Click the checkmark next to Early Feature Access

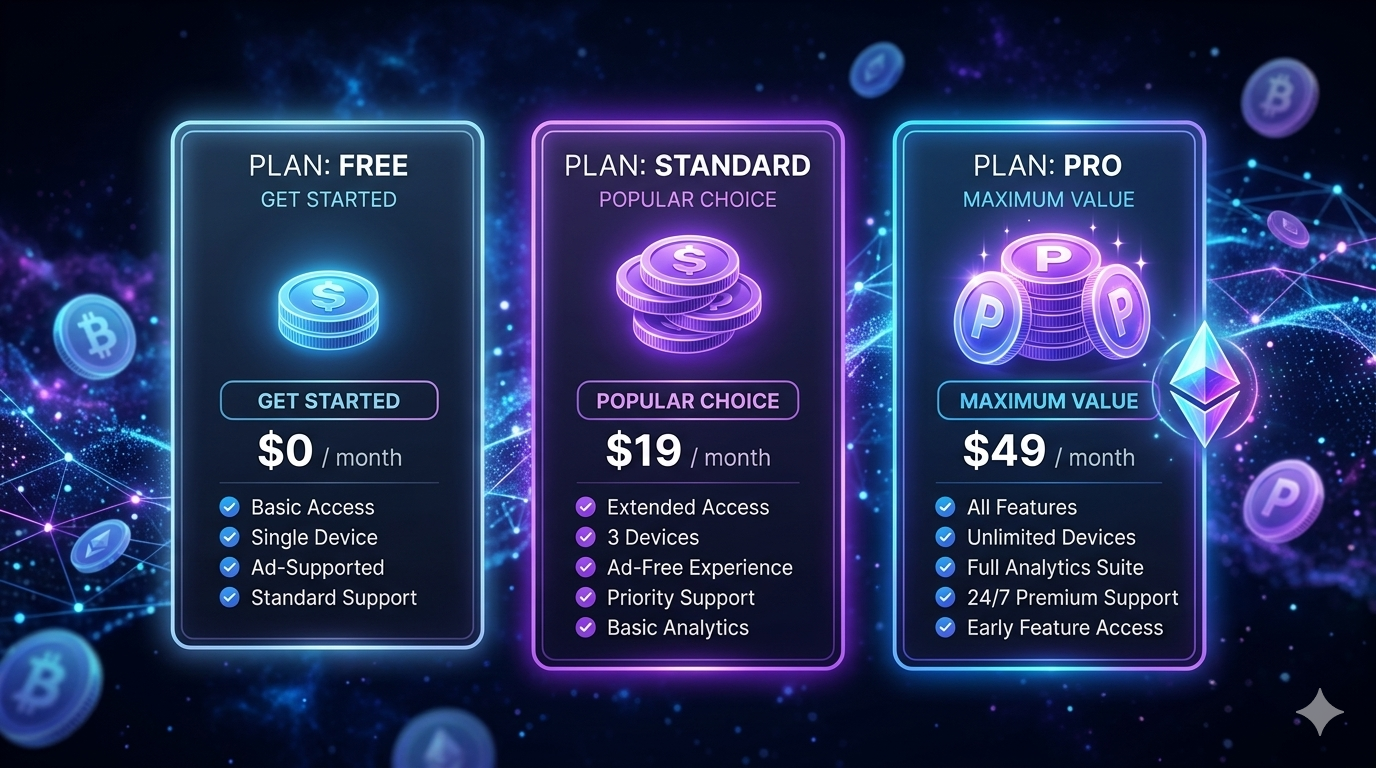pos(945,627)
